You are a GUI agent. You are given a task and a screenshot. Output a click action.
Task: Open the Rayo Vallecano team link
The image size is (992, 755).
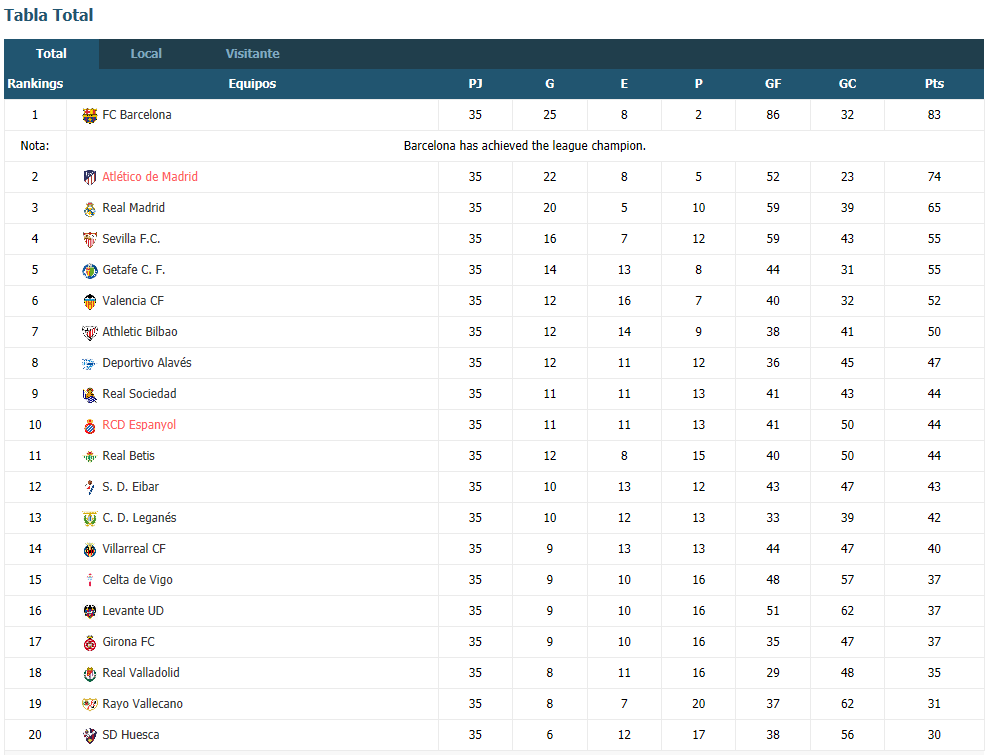click(x=142, y=704)
